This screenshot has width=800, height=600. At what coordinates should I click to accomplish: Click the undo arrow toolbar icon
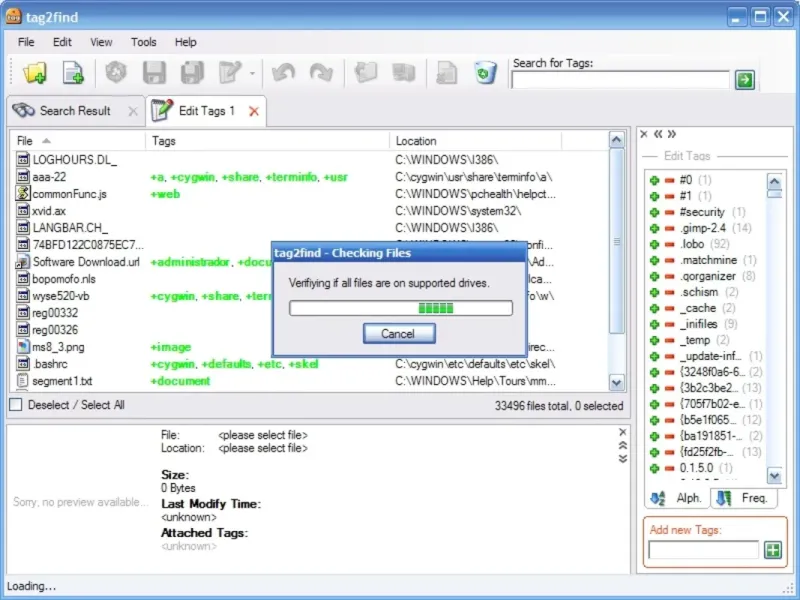click(x=283, y=73)
